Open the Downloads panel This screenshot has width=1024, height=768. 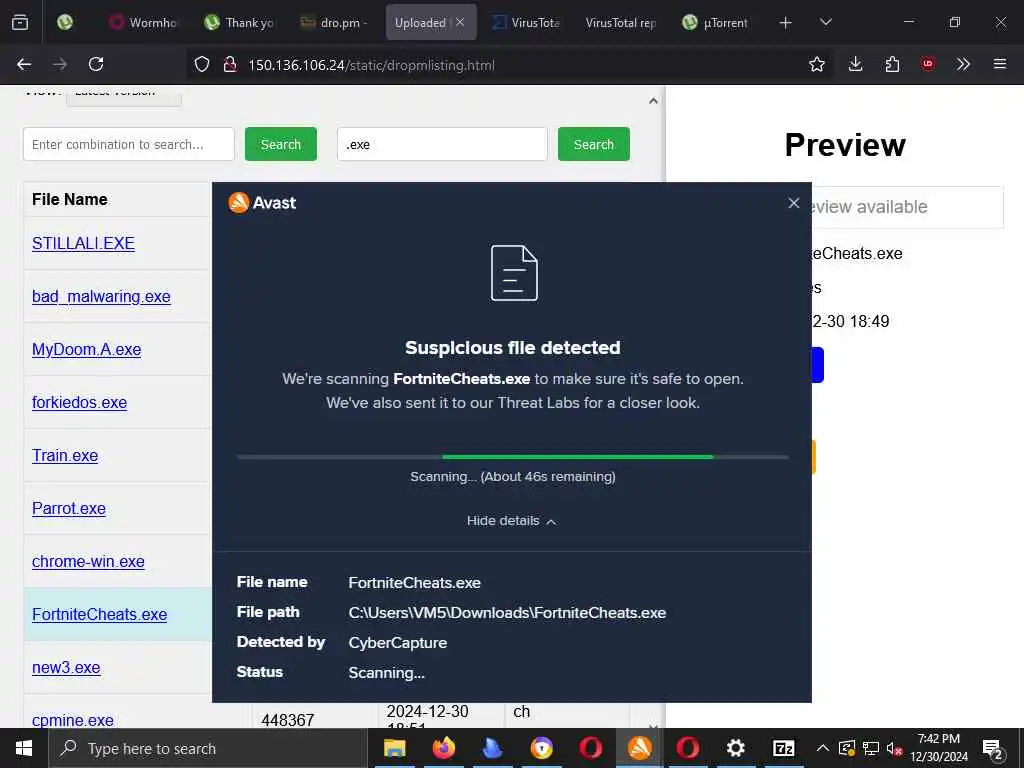tap(856, 64)
